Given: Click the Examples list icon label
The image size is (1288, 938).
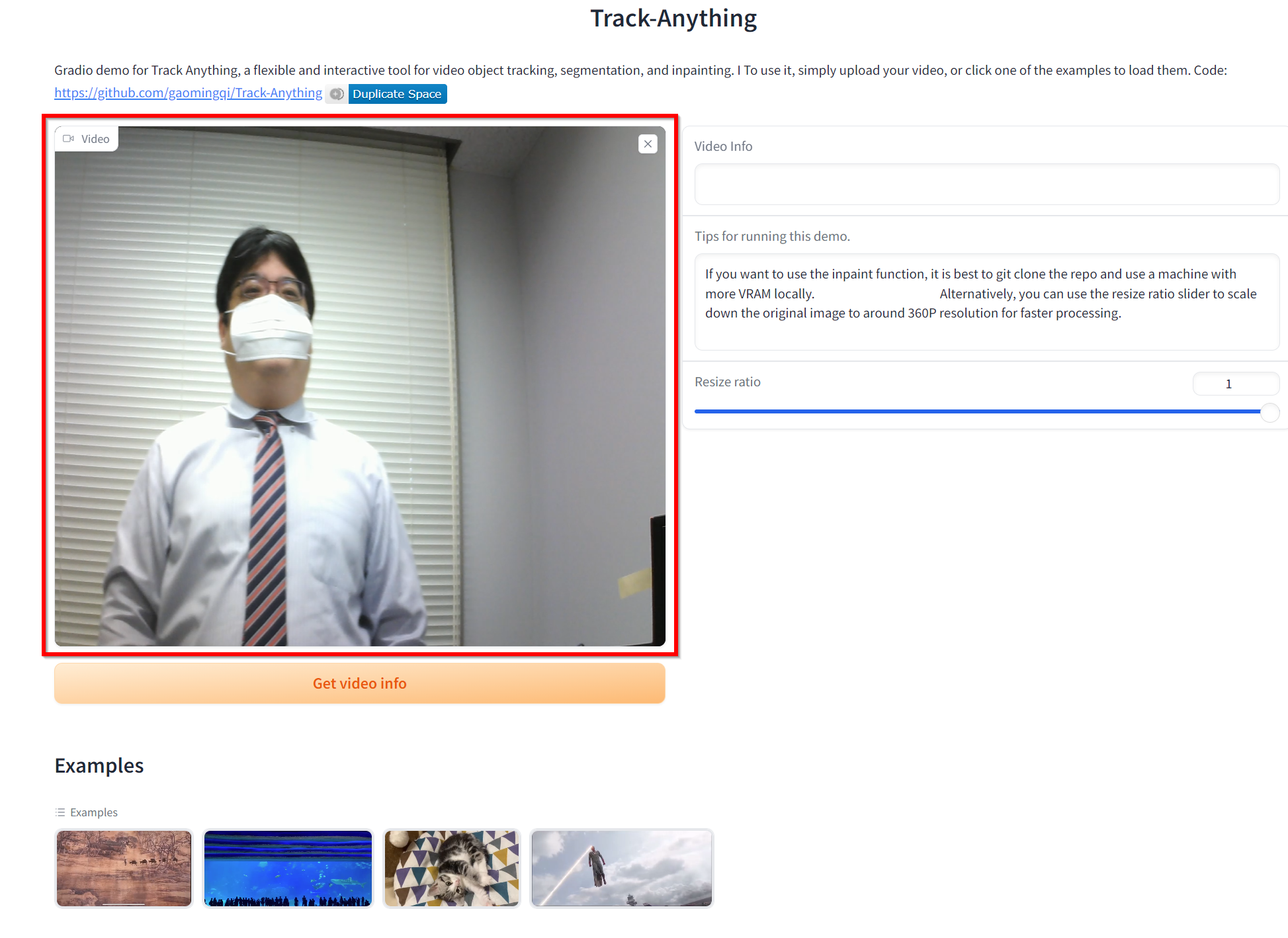Looking at the screenshot, I should pos(87,812).
